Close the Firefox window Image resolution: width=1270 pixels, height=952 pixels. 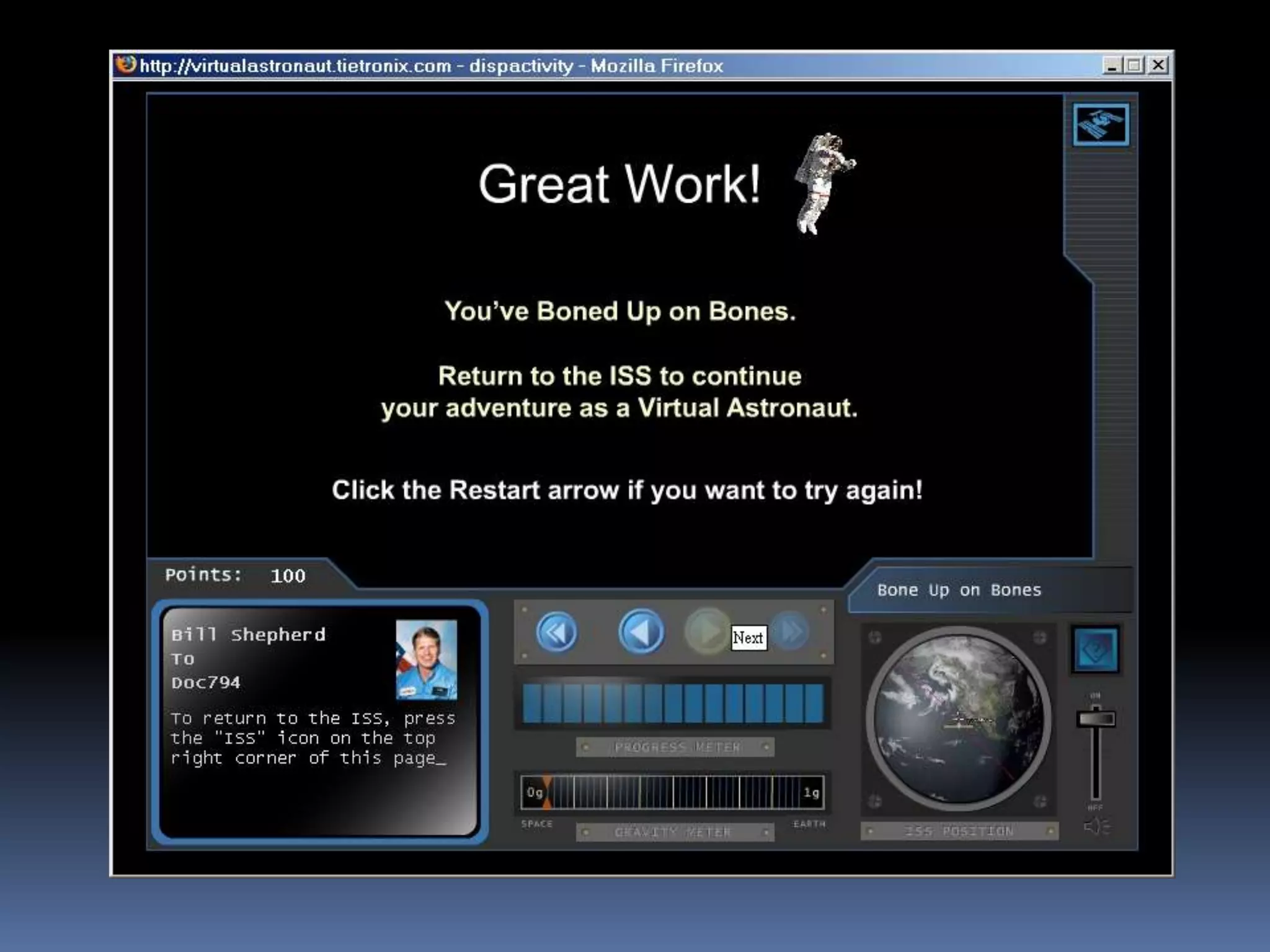(1158, 65)
